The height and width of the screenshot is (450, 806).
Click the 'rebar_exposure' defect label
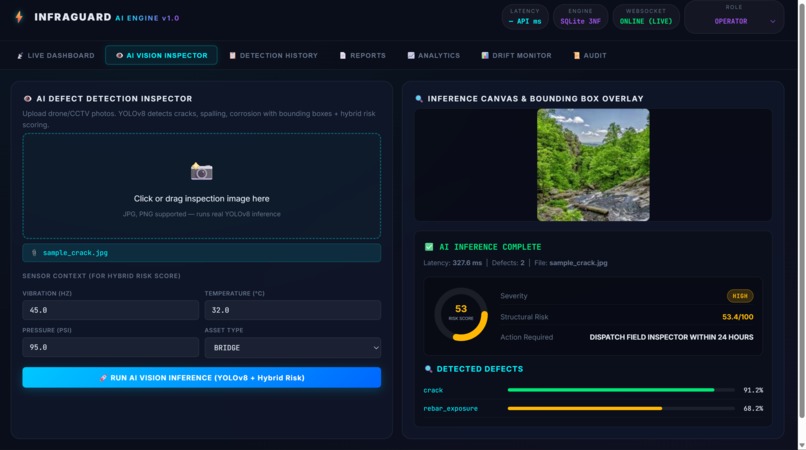click(x=450, y=409)
